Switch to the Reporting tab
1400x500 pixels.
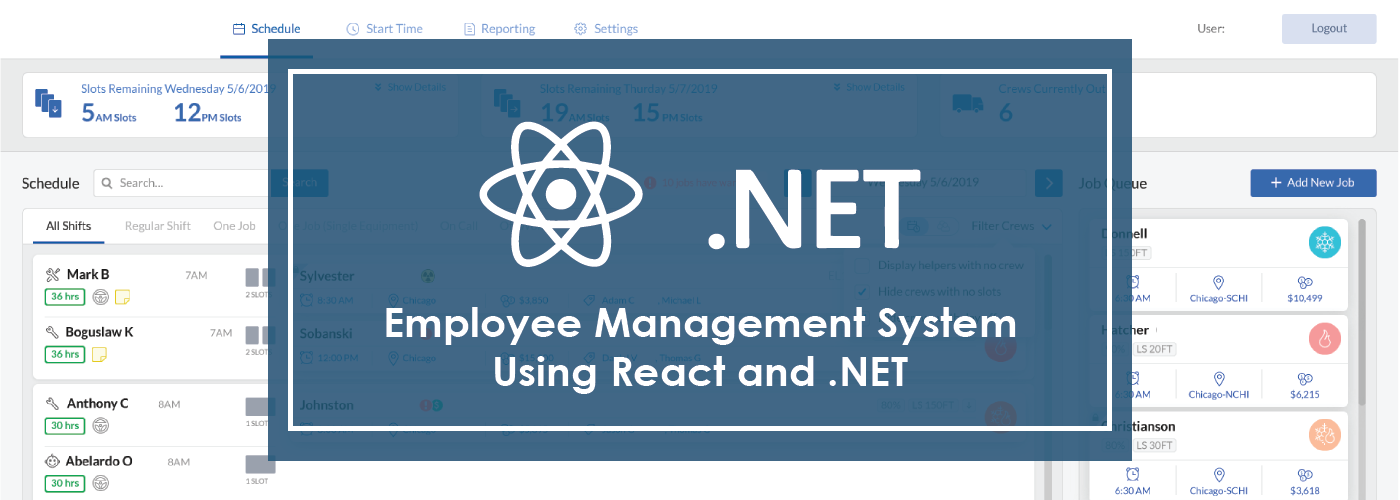click(x=499, y=29)
